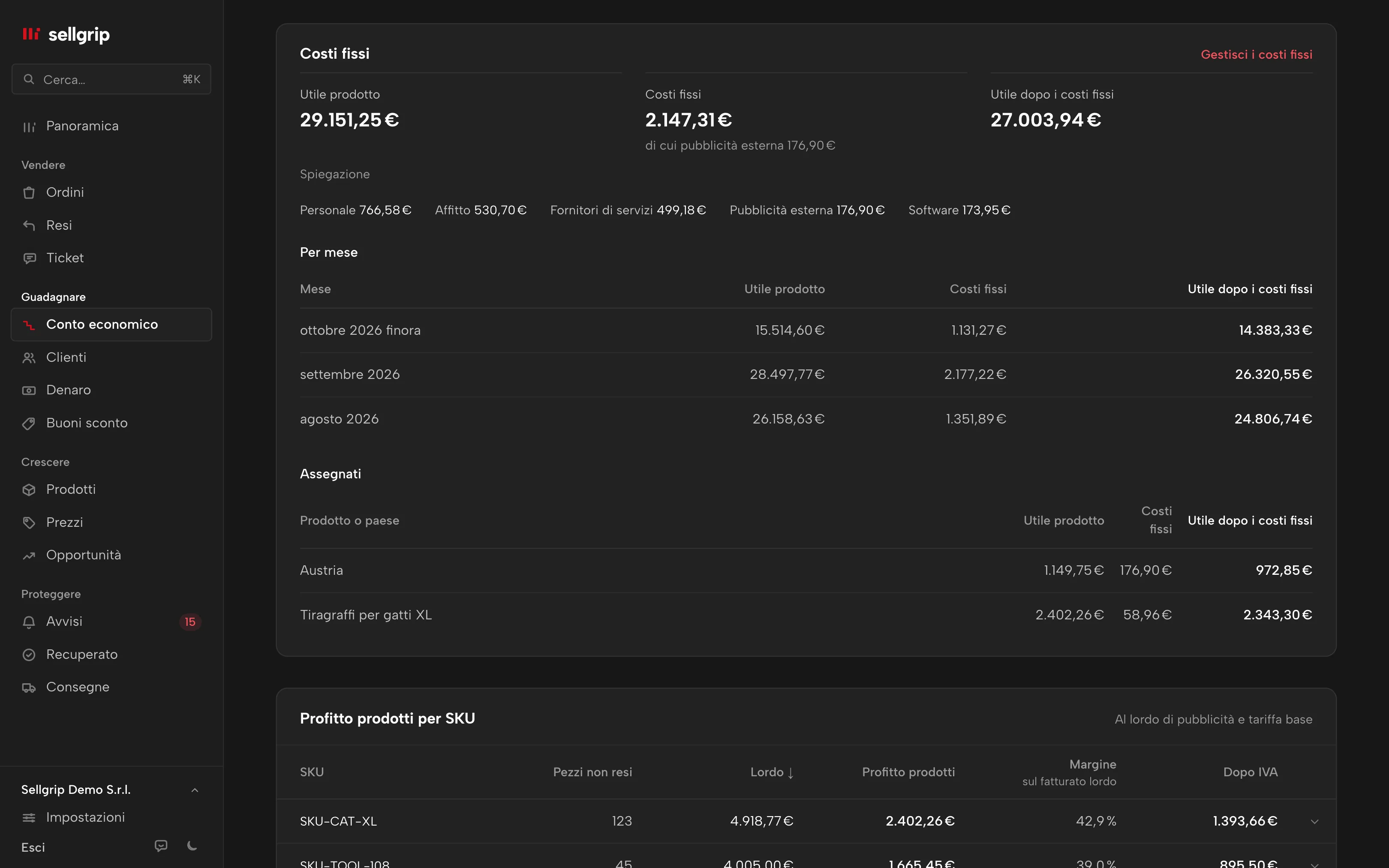Viewport: 1389px width, 868px height.
Task: Expand the Sellgrip Demo S.r.l. account menu
Action: (111, 790)
